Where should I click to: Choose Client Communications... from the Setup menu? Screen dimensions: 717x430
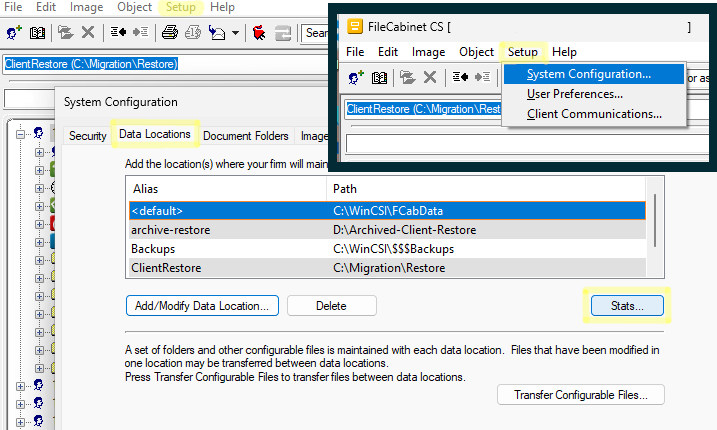594,114
